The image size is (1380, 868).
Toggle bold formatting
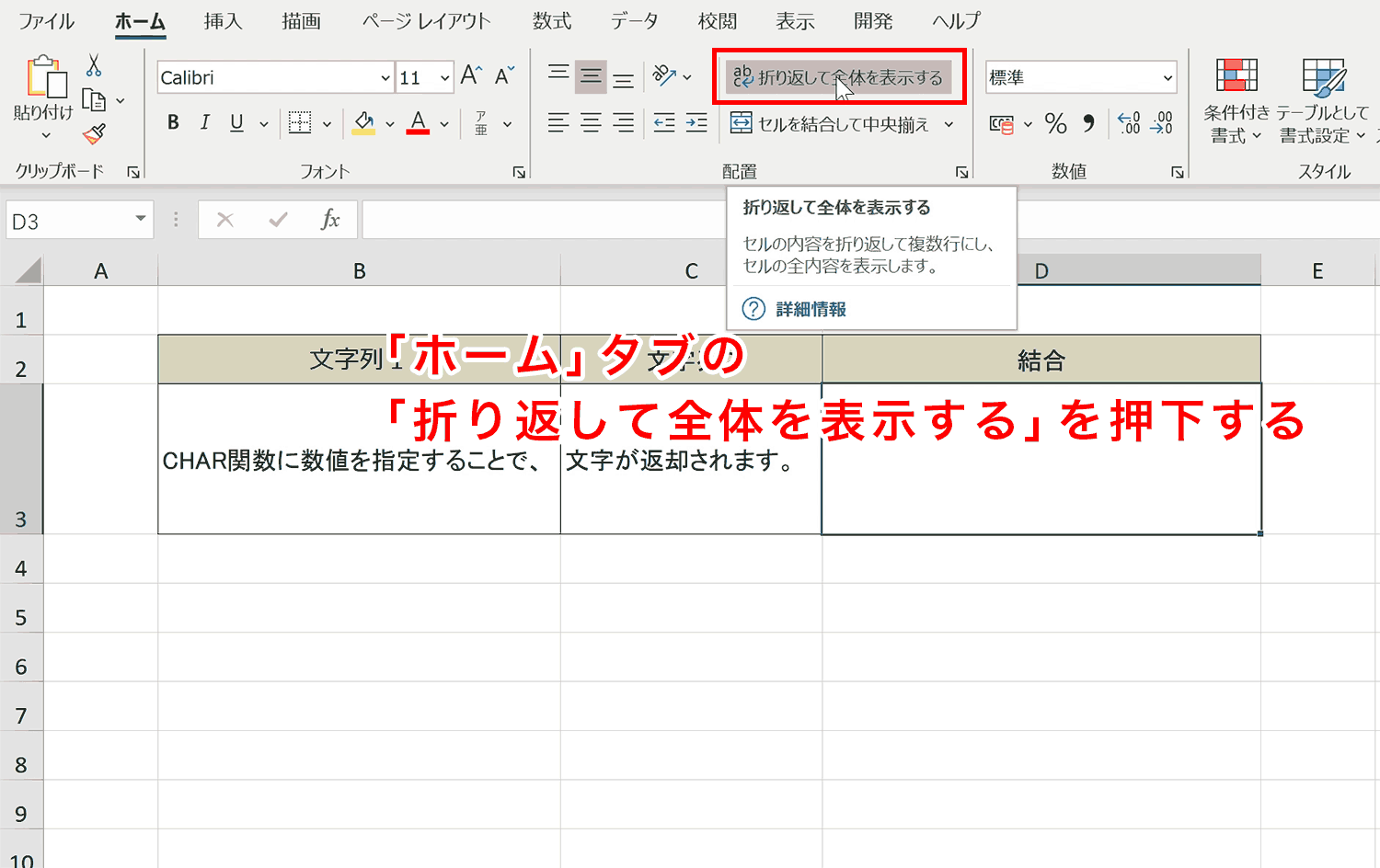pyautogui.click(x=173, y=123)
